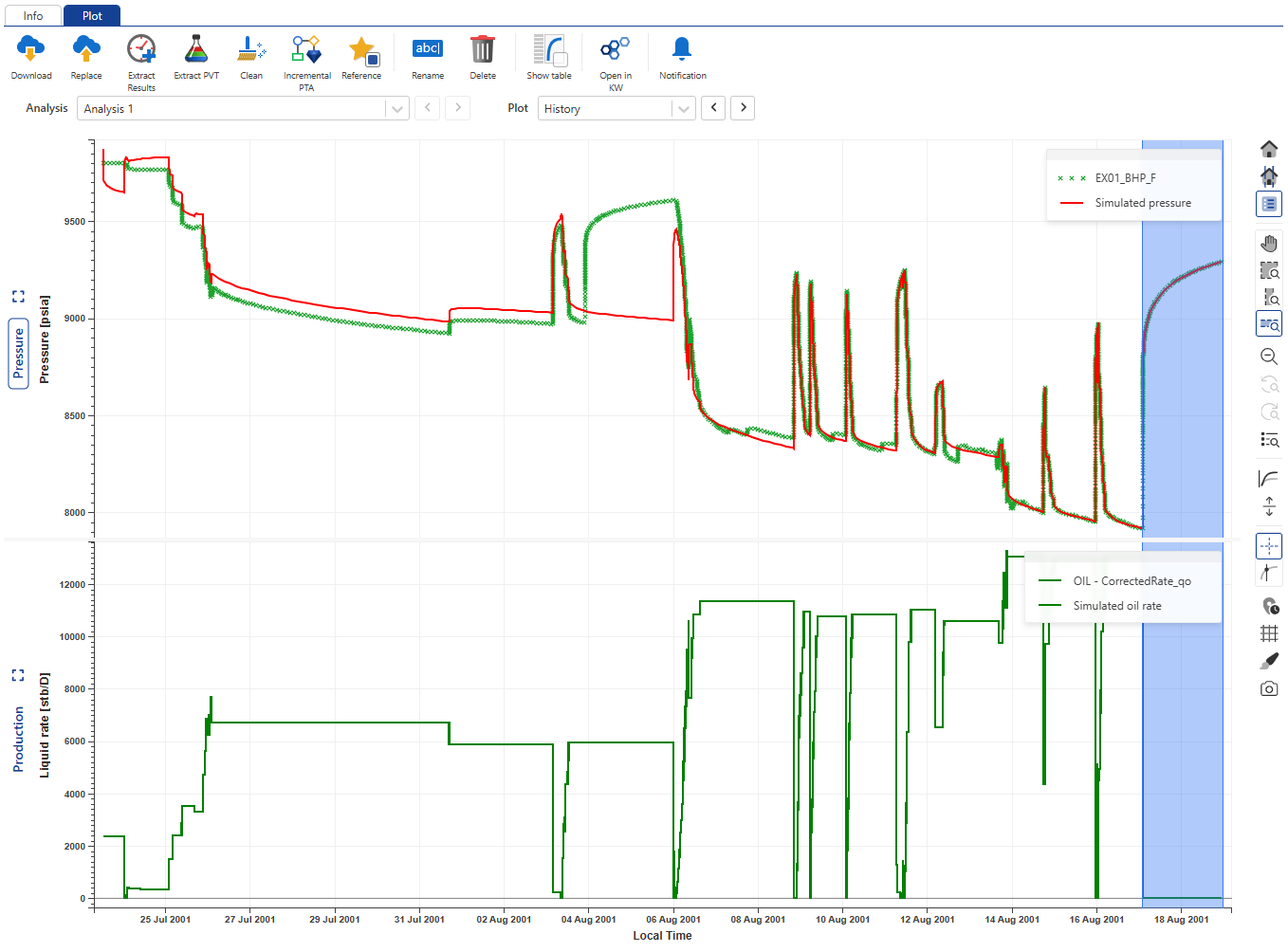Open the Plot History dropdown

[x=683, y=109]
